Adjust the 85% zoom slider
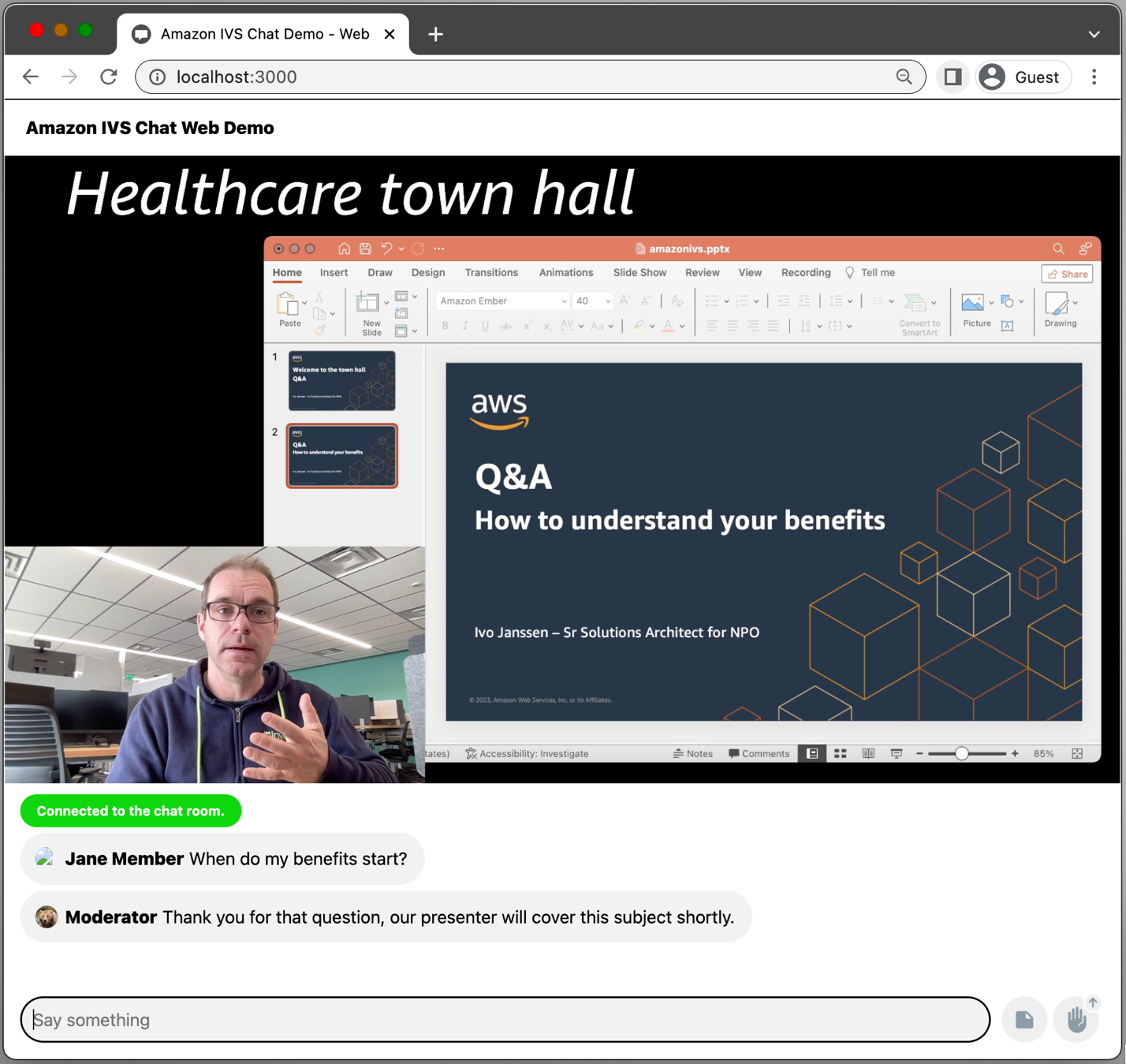The width and height of the screenshot is (1126, 1064). (x=964, y=753)
